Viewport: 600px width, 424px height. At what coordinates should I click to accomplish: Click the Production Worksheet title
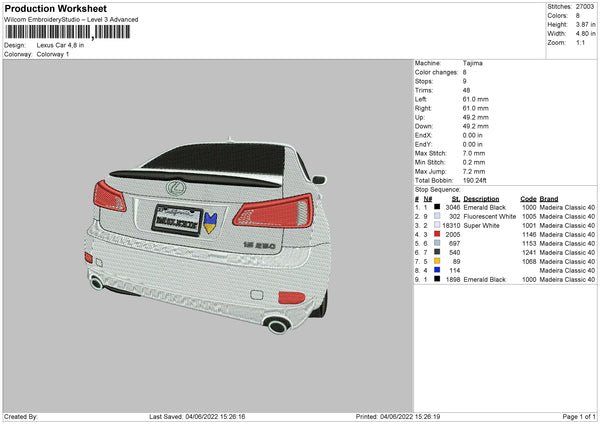coord(55,9)
